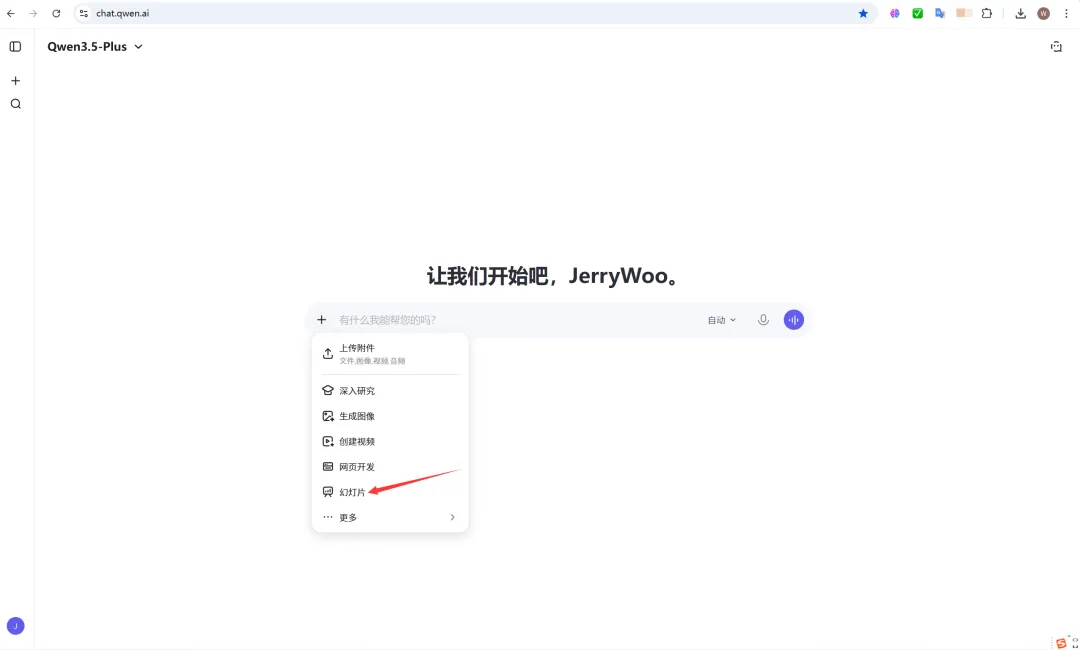Open the brain-shaped browser extension
Screen dimensions: 1080x650
(x=895, y=13)
